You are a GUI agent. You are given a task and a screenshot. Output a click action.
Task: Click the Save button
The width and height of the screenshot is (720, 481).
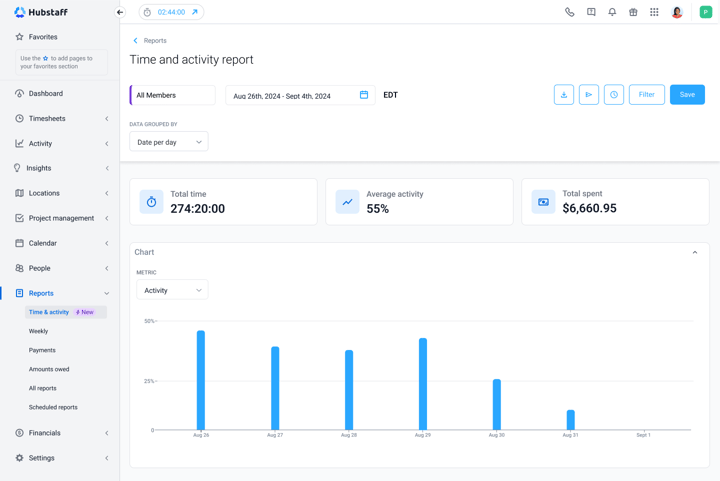click(x=687, y=95)
